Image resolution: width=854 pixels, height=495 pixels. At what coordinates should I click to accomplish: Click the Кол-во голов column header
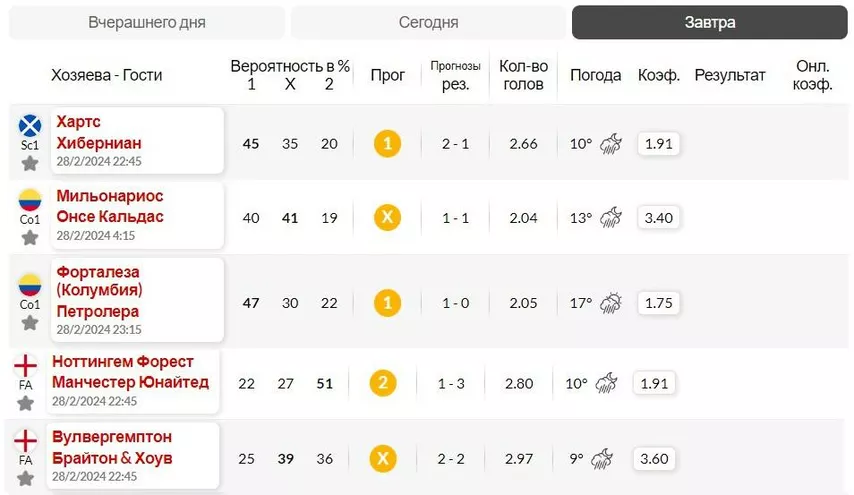pos(523,75)
